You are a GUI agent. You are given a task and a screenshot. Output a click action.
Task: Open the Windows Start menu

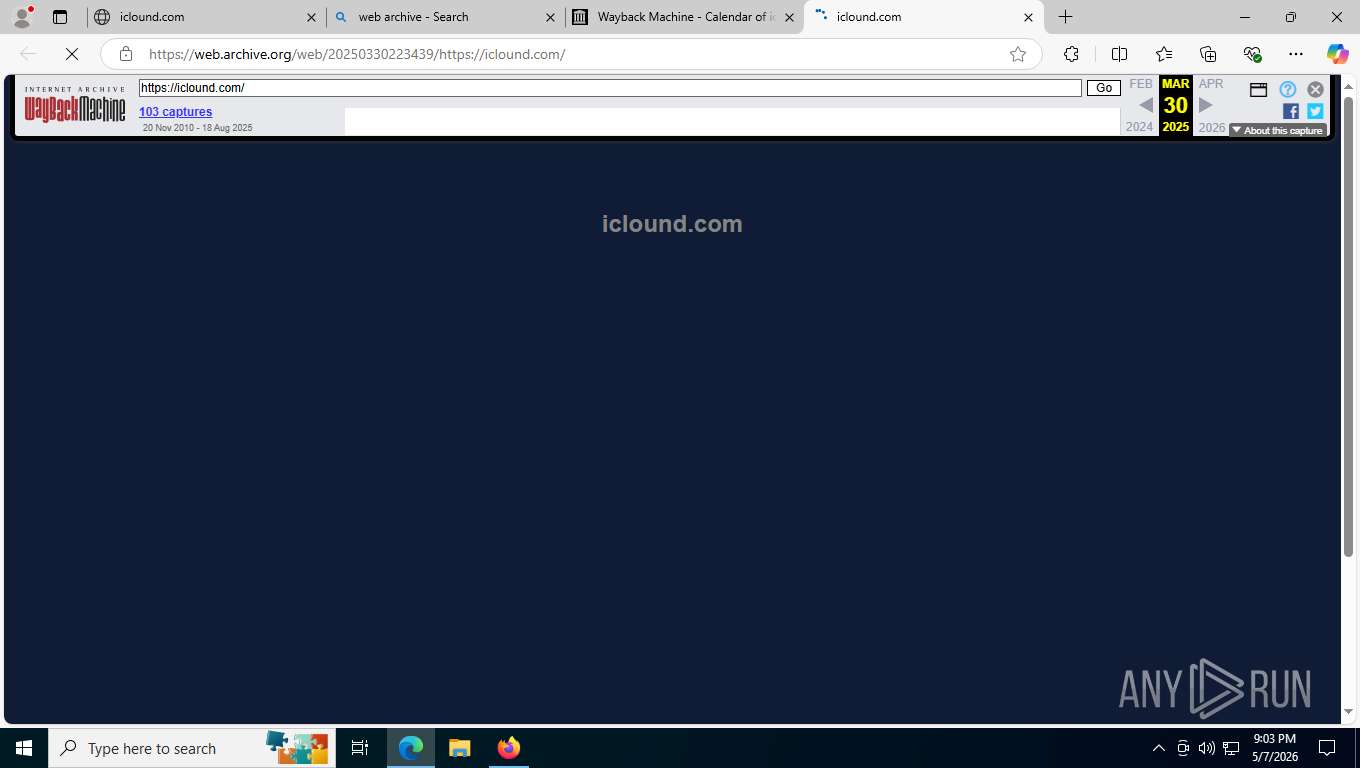click(24, 748)
